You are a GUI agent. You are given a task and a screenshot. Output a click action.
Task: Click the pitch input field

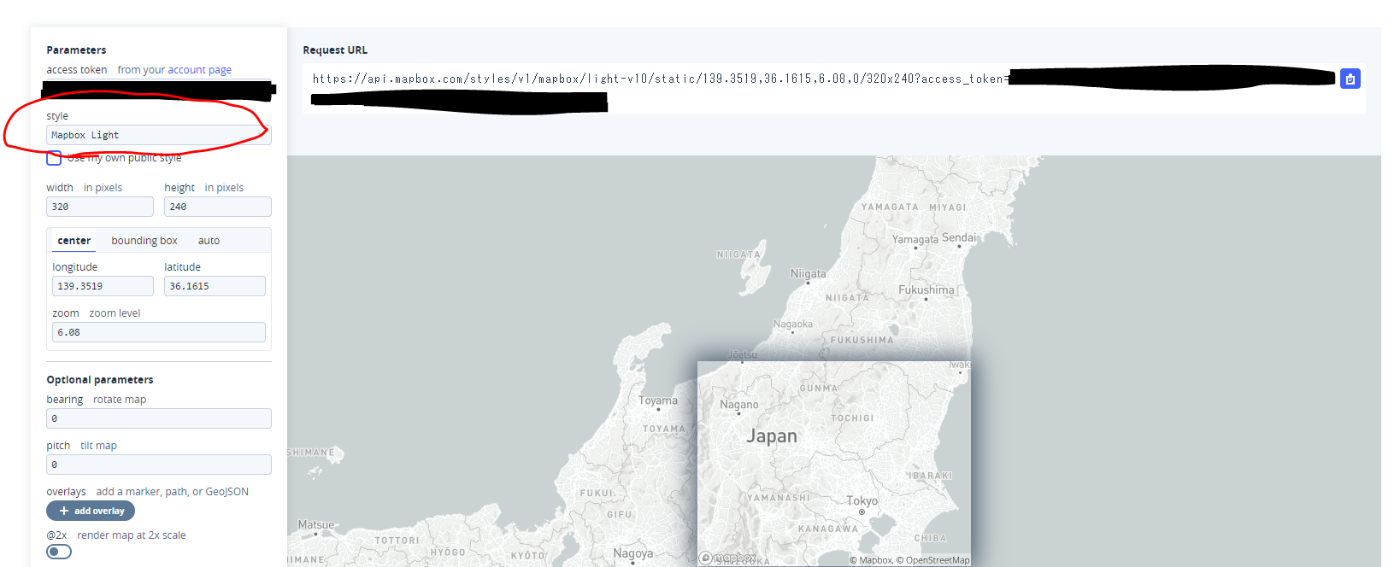coord(159,465)
